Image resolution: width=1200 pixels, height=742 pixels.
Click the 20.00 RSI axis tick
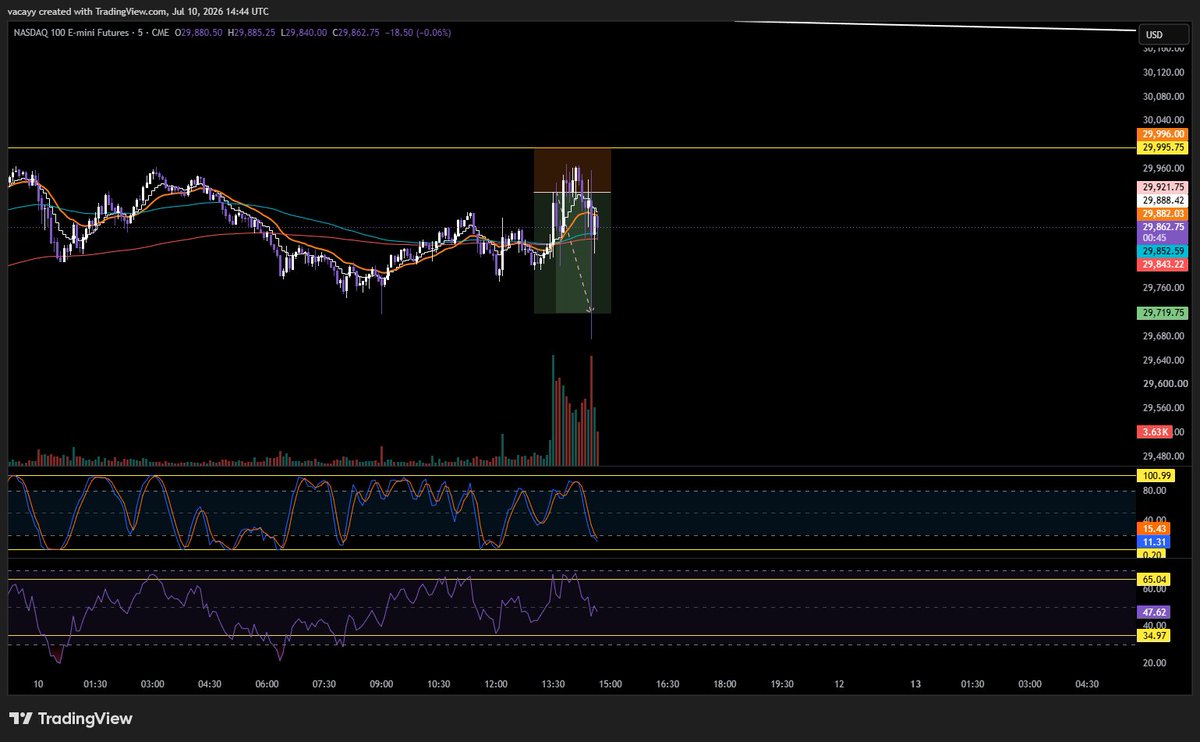pyautogui.click(x=1153, y=663)
